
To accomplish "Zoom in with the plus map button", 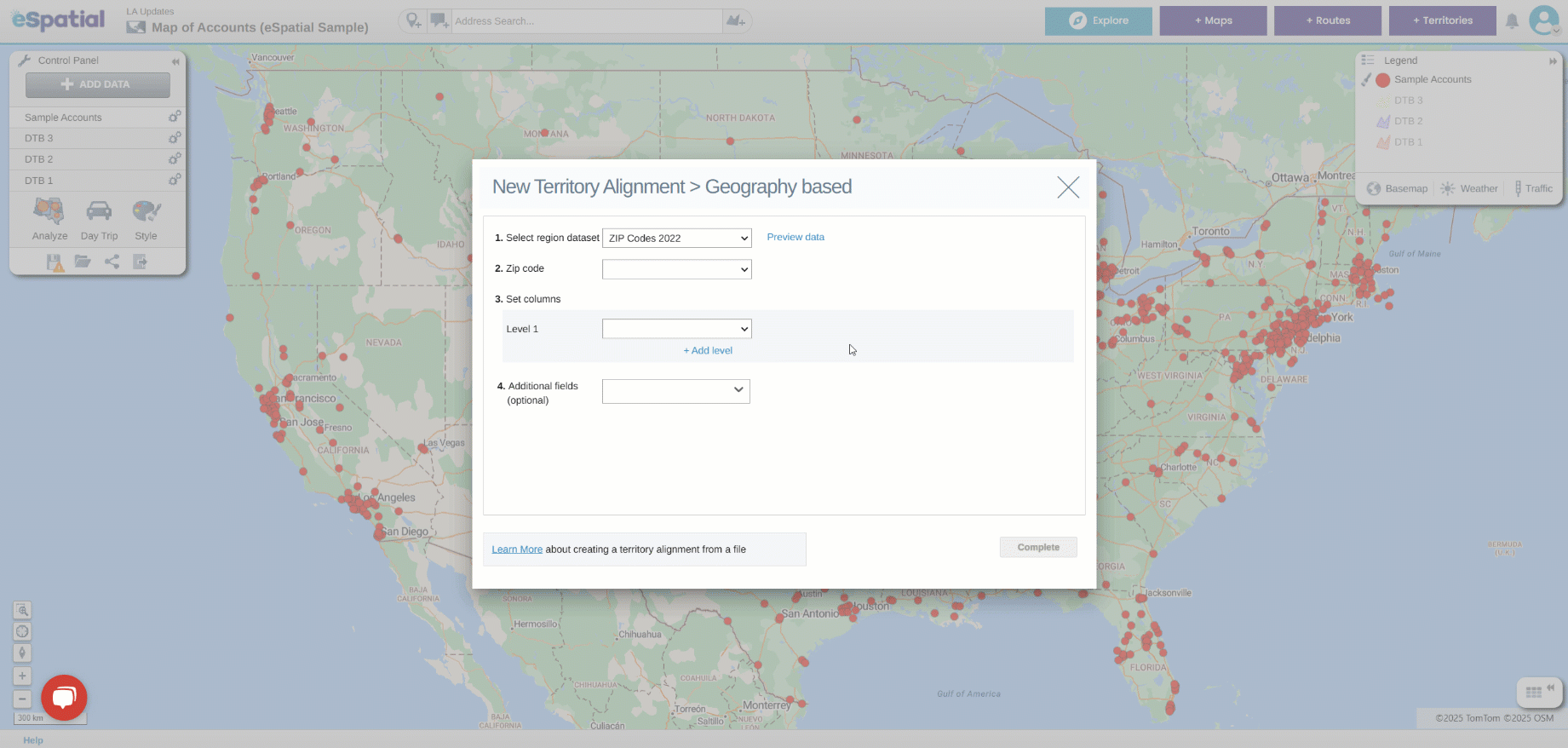I will click(x=22, y=676).
